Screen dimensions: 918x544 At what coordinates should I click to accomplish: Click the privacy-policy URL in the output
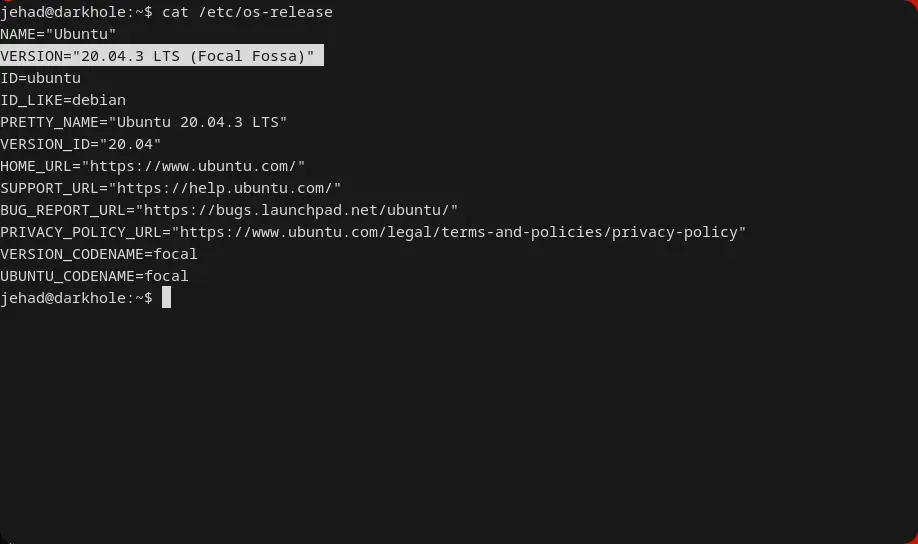coord(459,232)
